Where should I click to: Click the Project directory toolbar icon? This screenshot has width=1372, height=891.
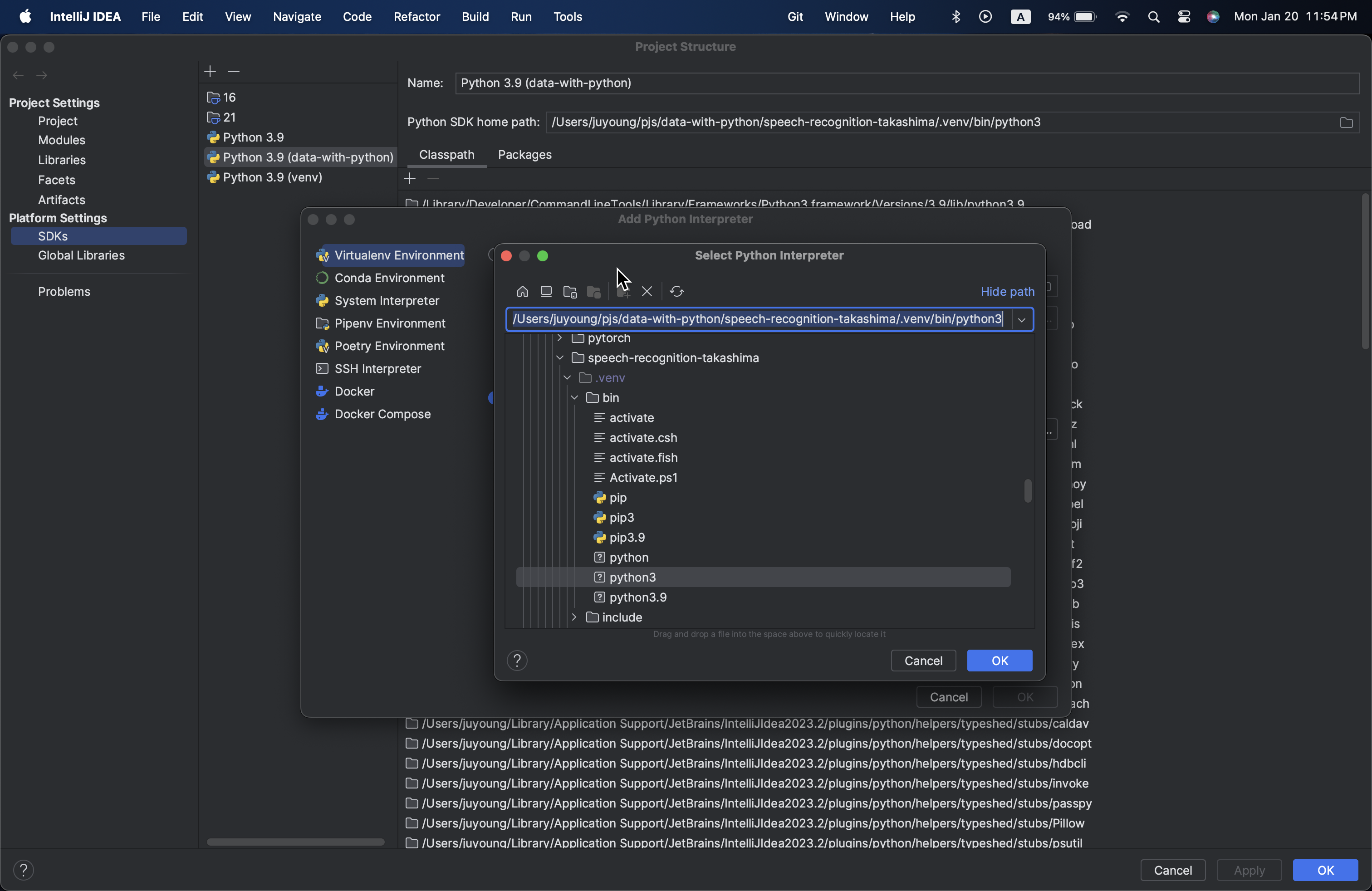[570, 292]
